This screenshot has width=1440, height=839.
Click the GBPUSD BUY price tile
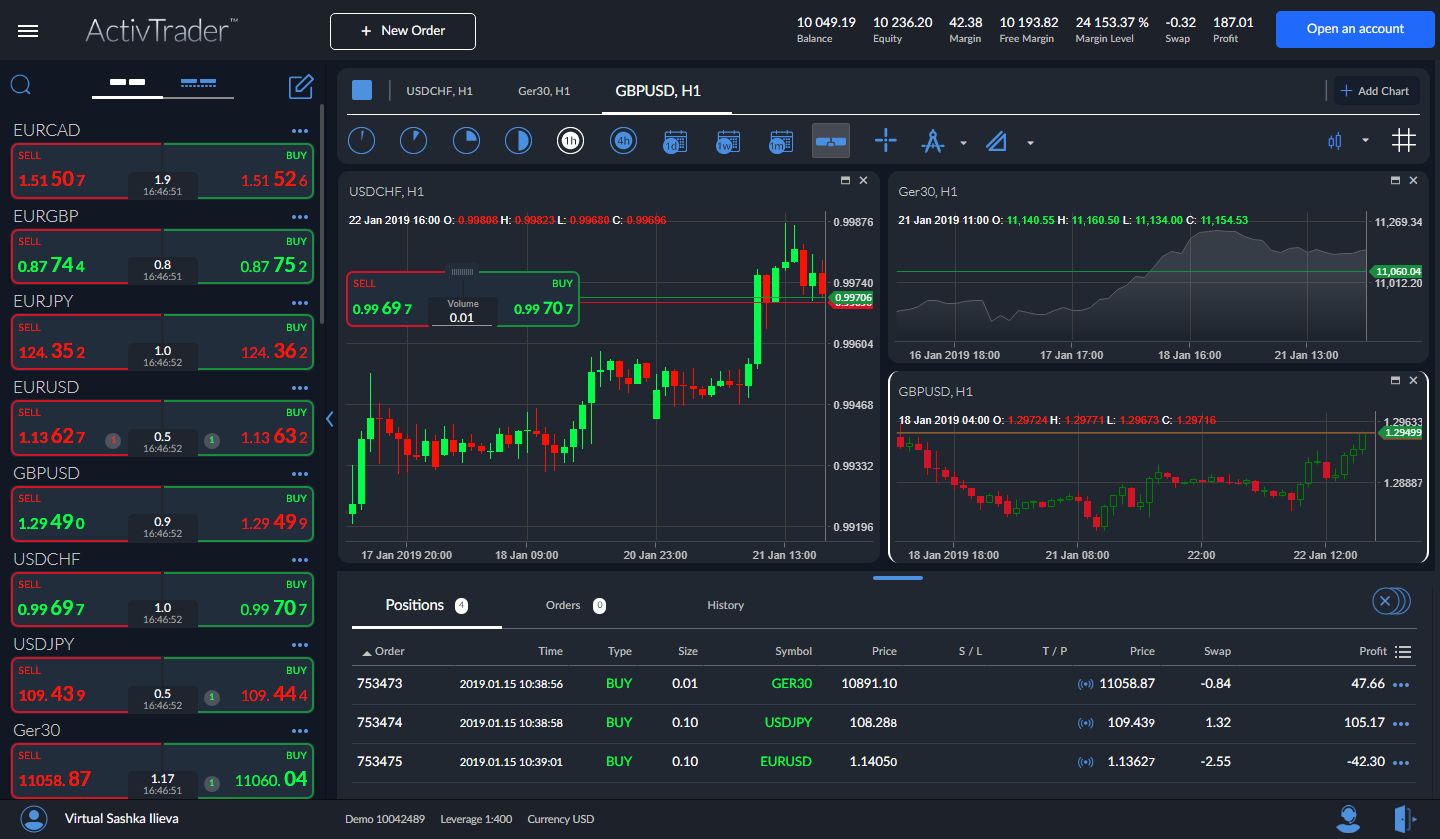click(x=238, y=515)
